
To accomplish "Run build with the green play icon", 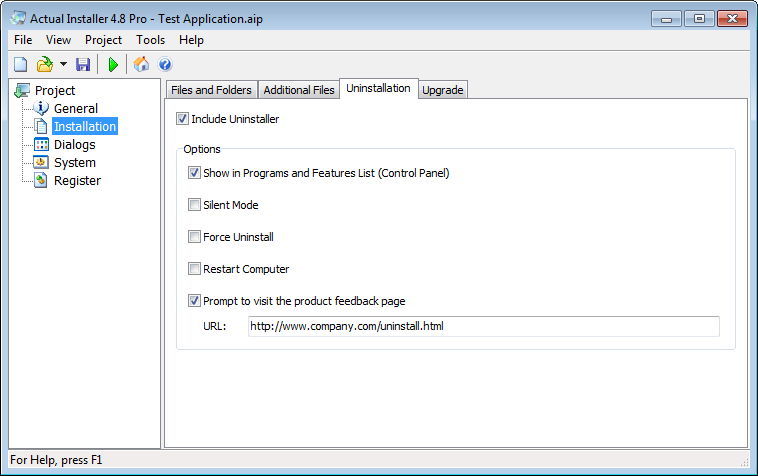I will coord(113,64).
